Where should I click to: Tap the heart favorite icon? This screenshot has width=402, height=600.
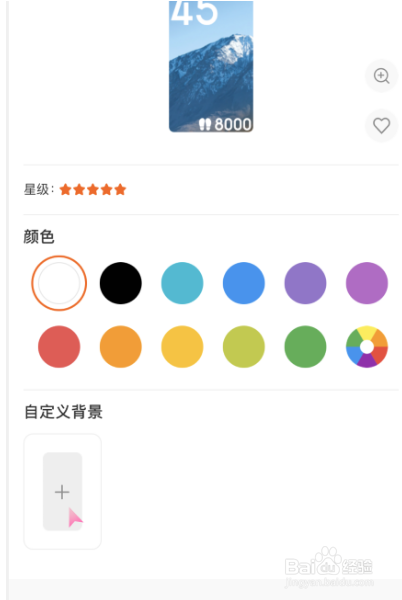click(x=381, y=126)
